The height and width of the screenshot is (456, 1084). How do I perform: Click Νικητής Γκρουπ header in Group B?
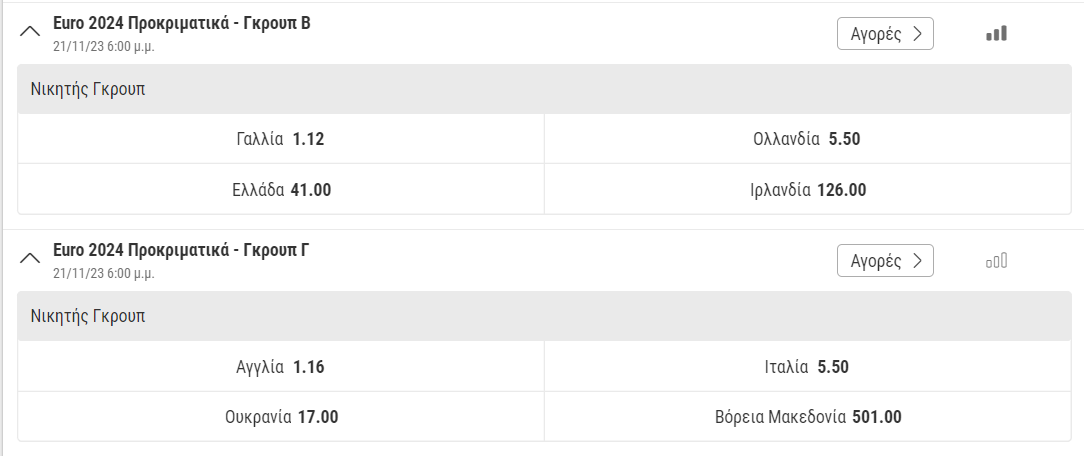[544, 89]
